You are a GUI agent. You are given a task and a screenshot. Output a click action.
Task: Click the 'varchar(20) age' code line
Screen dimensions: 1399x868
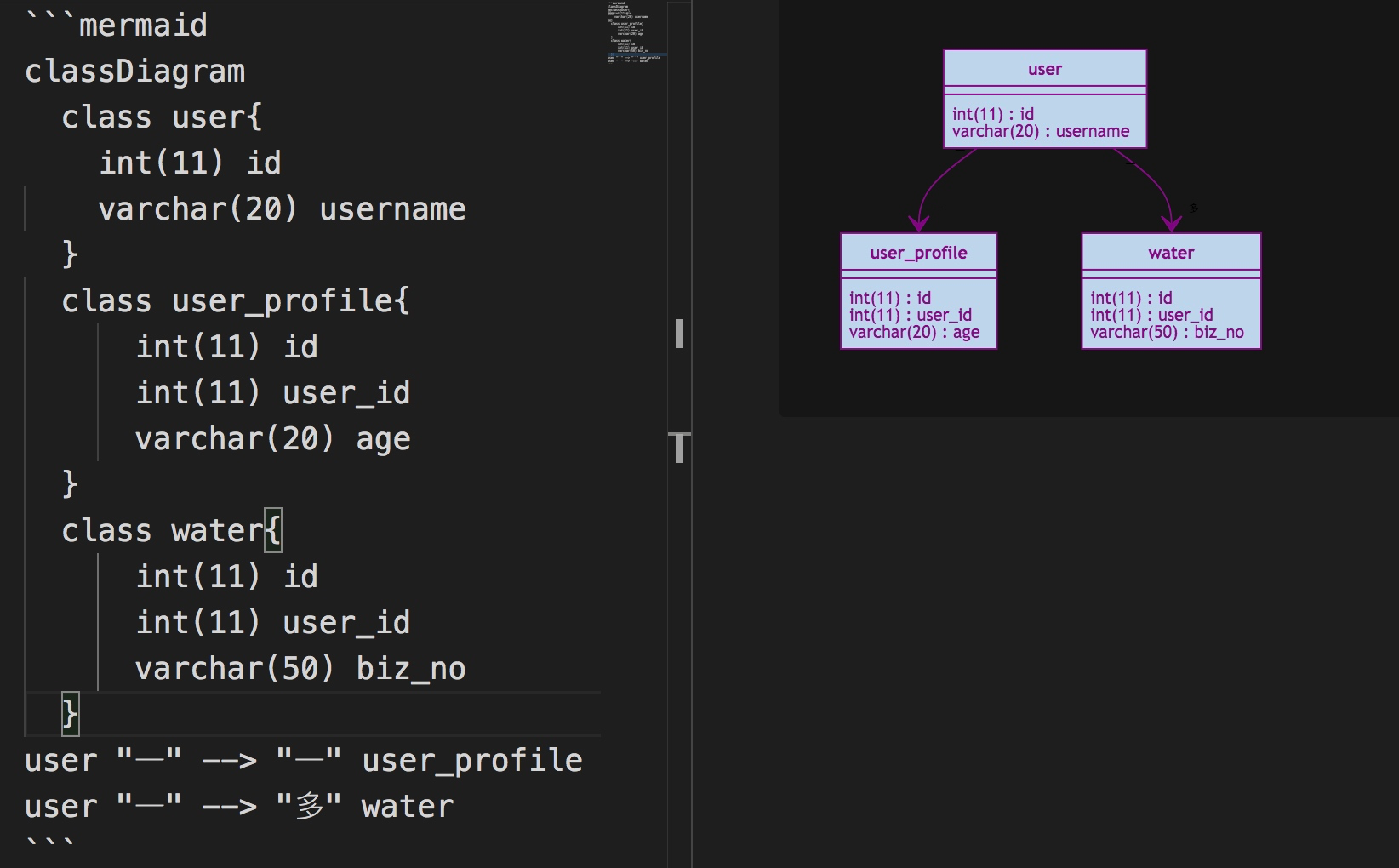pos(273,438)
